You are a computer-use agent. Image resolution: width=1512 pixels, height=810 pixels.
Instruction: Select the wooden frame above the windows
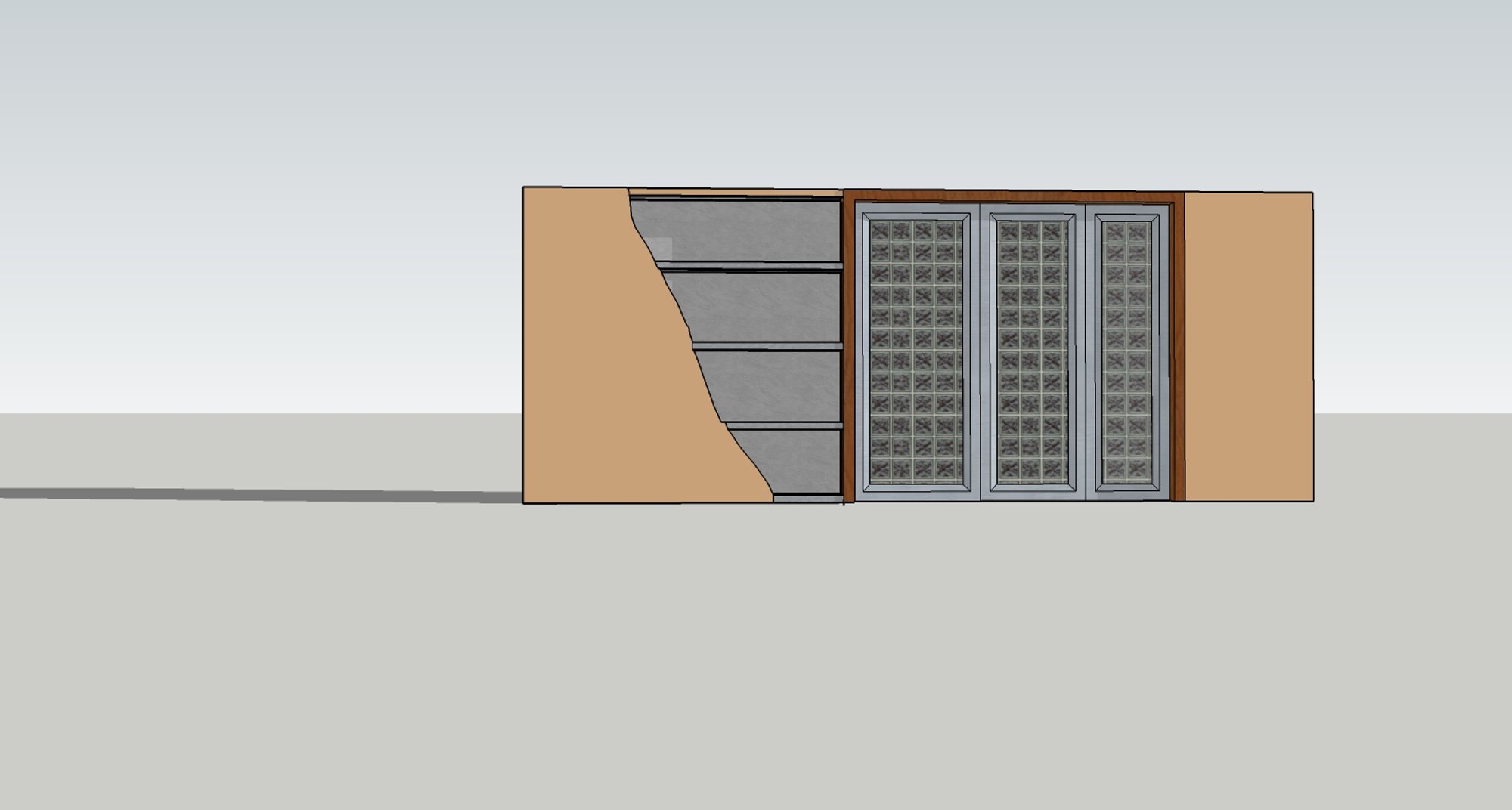click(x=1013, y=198)
